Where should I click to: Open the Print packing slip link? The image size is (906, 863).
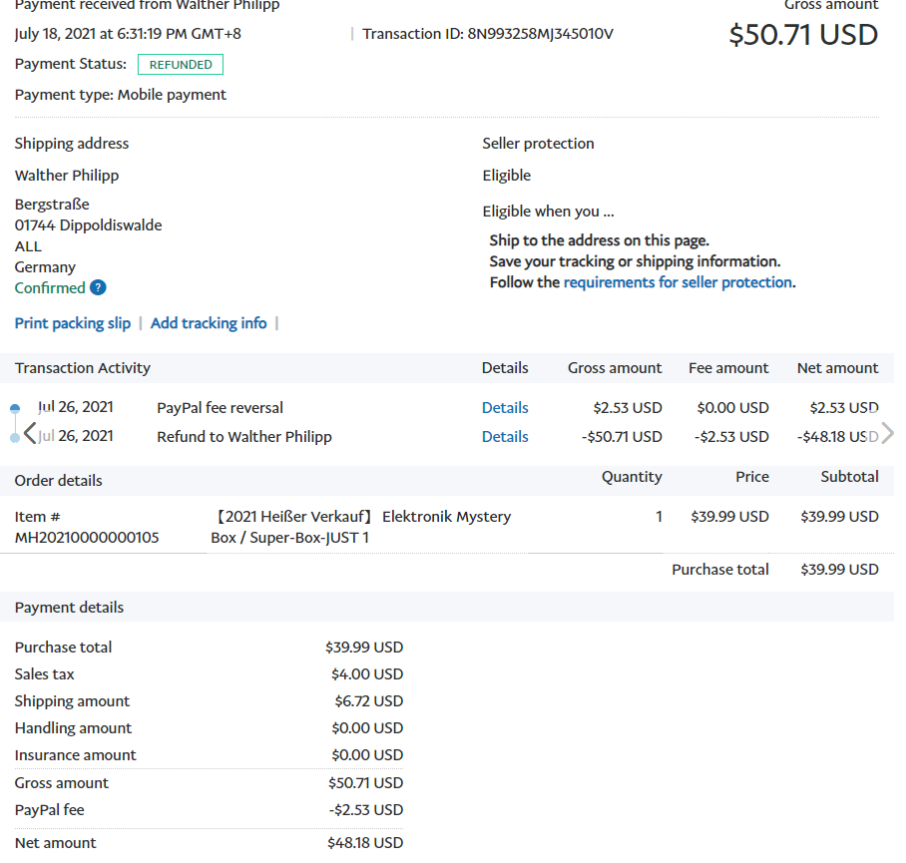pos(72,323)
